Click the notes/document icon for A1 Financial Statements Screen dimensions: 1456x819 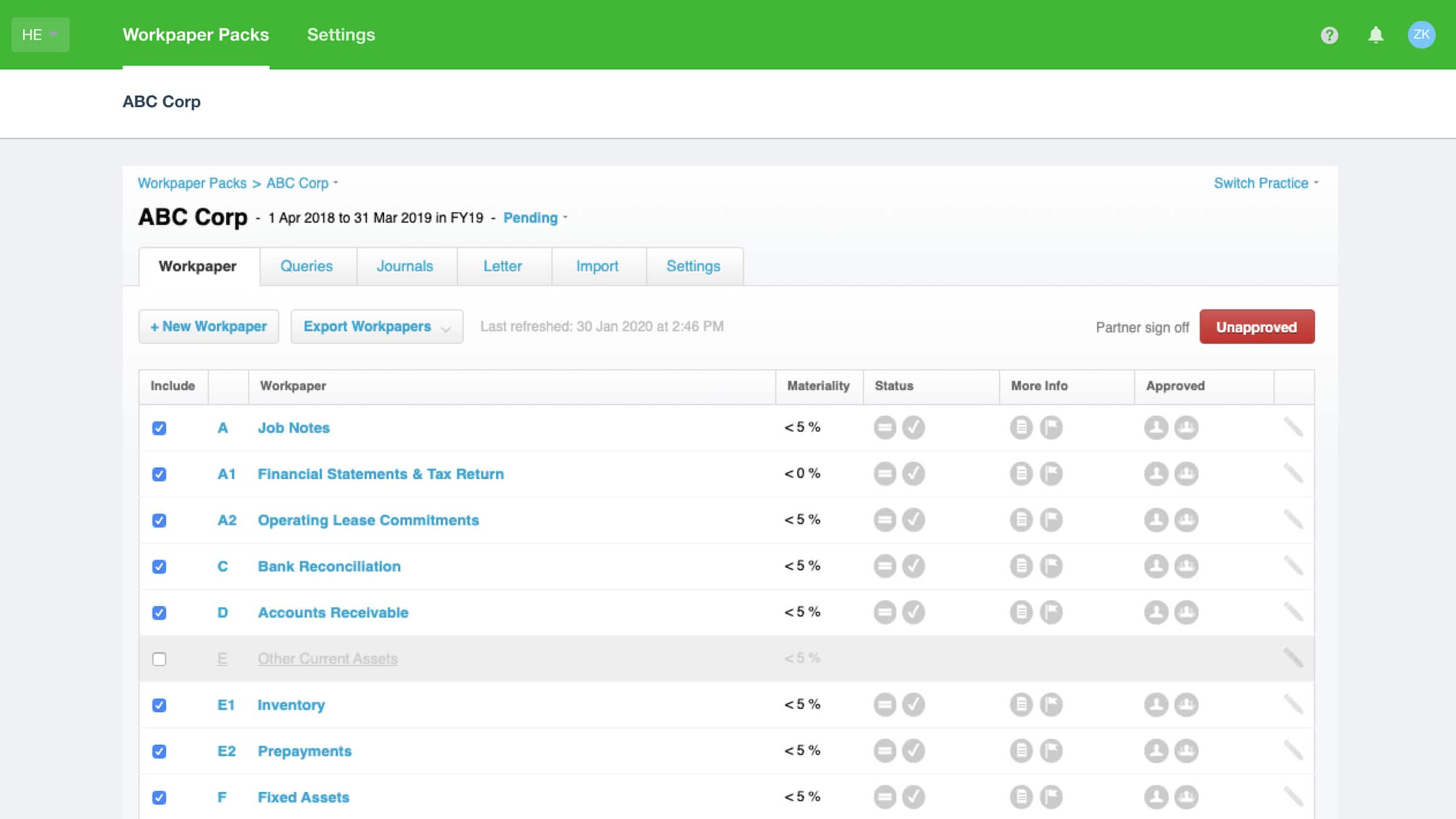coord(1021,473)
